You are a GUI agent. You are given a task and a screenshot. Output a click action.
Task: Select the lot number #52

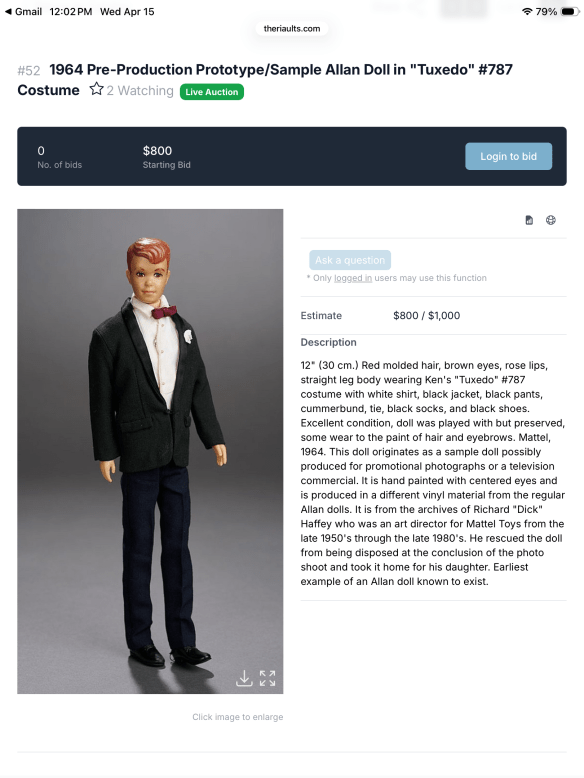[x=29, y=70]
